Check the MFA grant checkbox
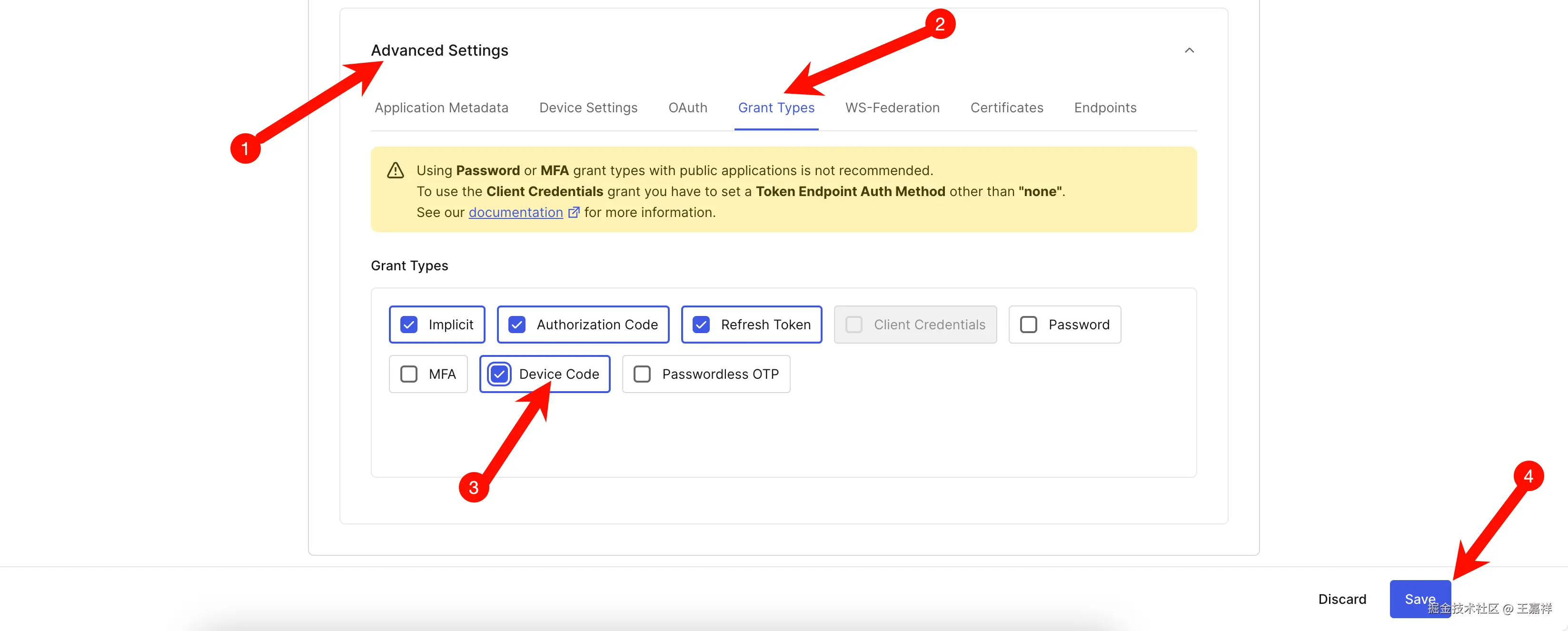This screenshot has width=1568, height=631. click(409, 374)
